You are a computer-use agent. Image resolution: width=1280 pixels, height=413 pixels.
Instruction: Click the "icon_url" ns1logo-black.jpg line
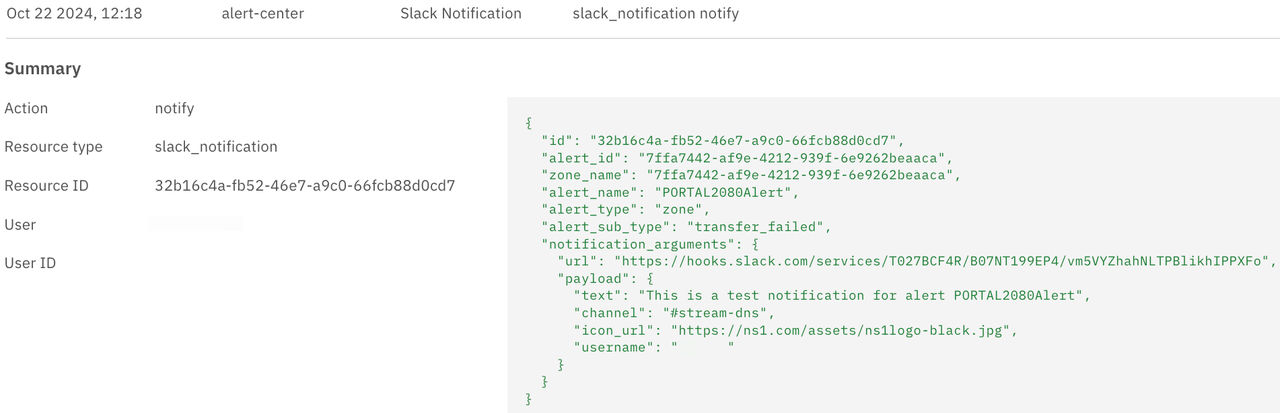pos(795,330)
